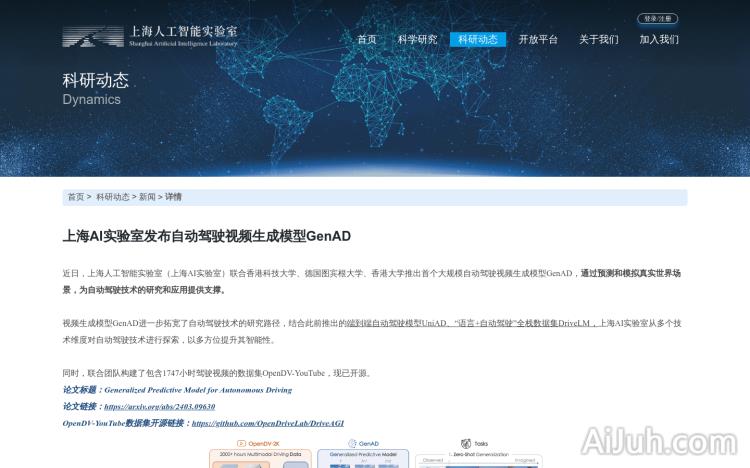Open the 首页 navigation menu item
The width and height of the screenshot is (750, 468).
pos(367,40)
